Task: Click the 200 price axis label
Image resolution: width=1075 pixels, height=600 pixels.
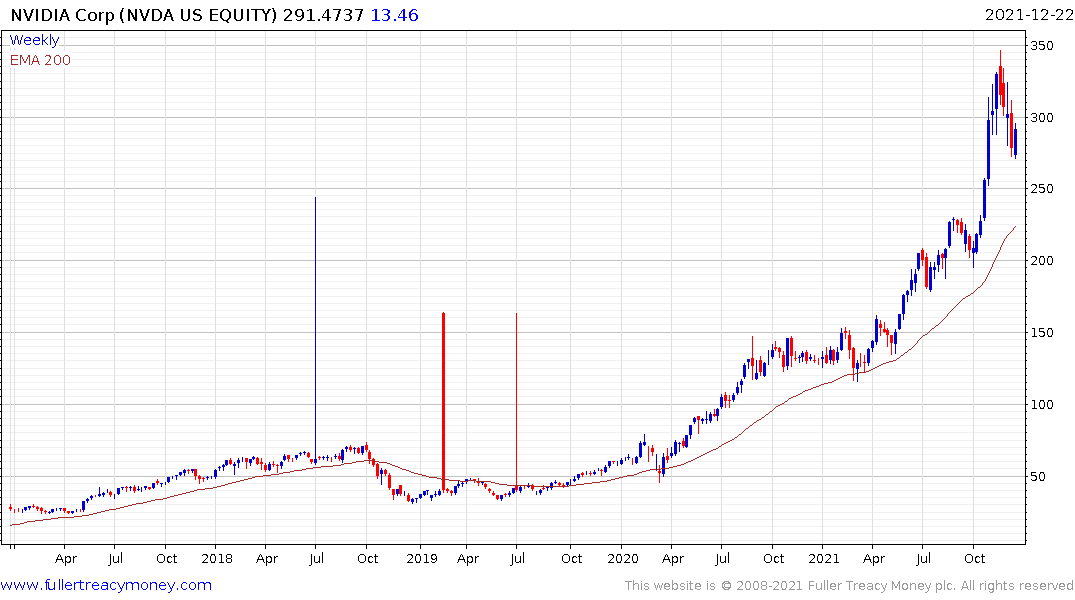Action: (x=1042, y=261)
